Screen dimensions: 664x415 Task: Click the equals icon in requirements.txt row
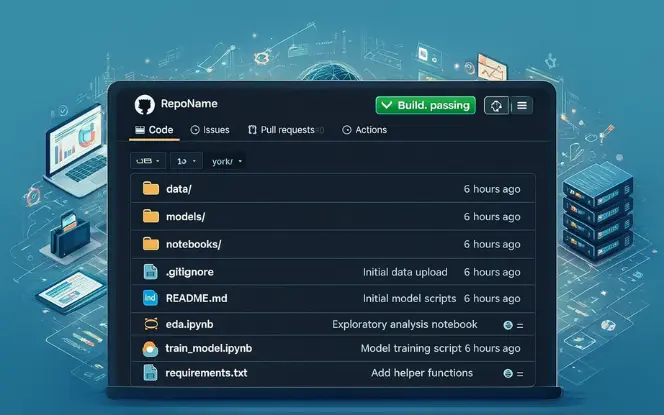tap(520, 374)
